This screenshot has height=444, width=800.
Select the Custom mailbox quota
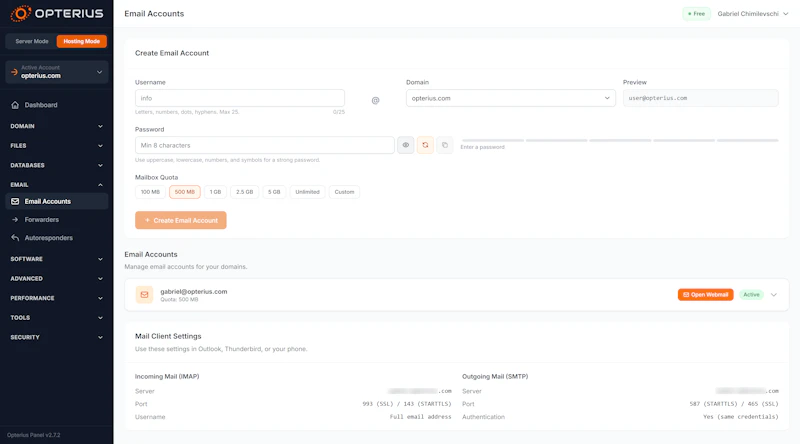point(344,192)
